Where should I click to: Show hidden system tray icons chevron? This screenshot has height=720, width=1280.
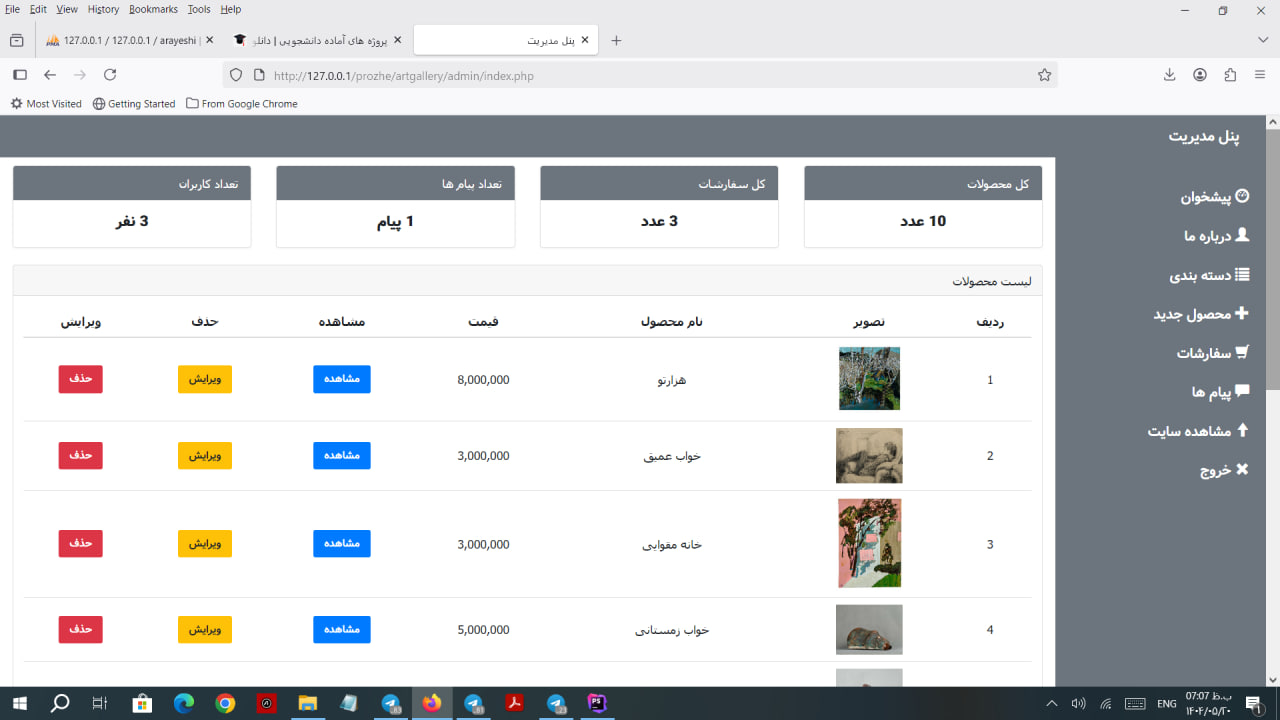point(1051,704)
